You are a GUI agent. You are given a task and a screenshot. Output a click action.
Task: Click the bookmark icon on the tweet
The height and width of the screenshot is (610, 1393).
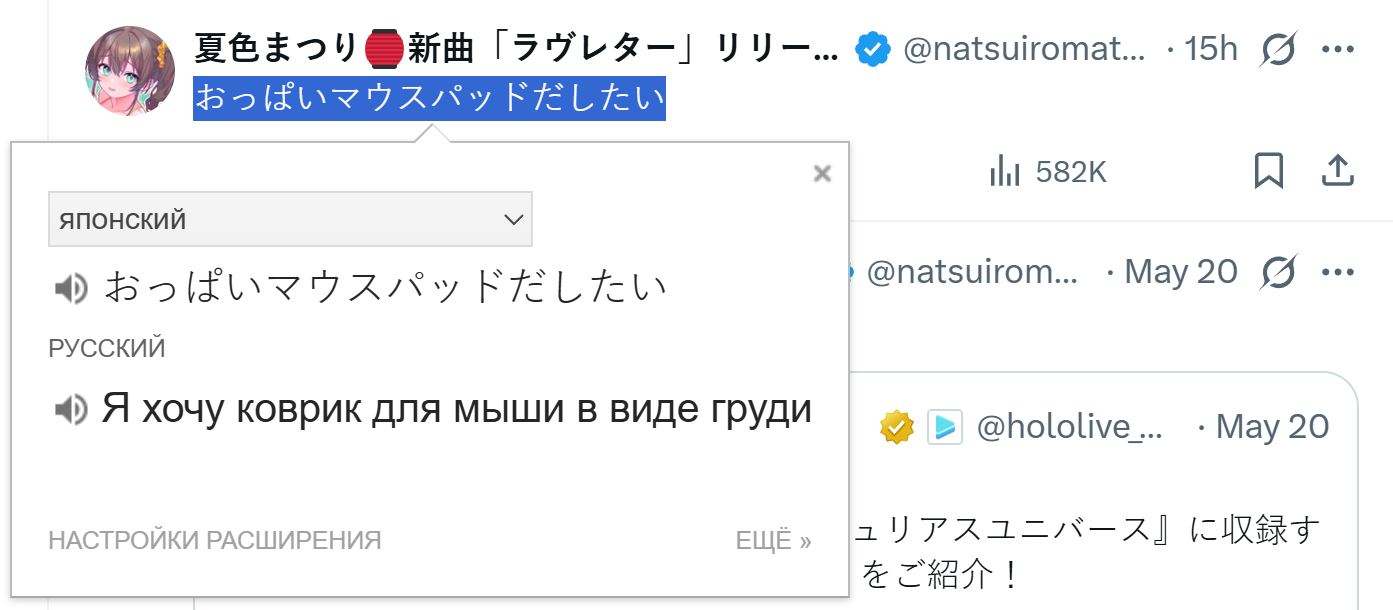[x=1269, y=171]
